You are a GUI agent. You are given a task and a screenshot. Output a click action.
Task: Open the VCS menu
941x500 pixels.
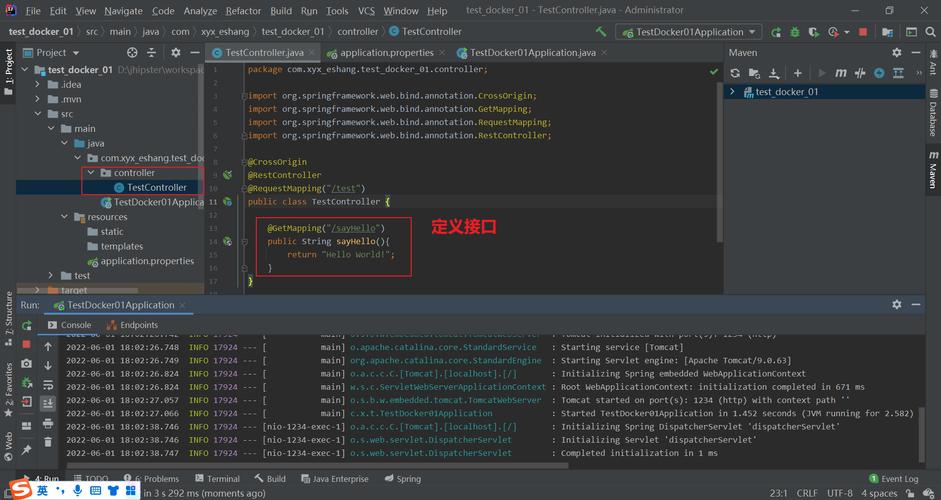(x=366, y=11)
